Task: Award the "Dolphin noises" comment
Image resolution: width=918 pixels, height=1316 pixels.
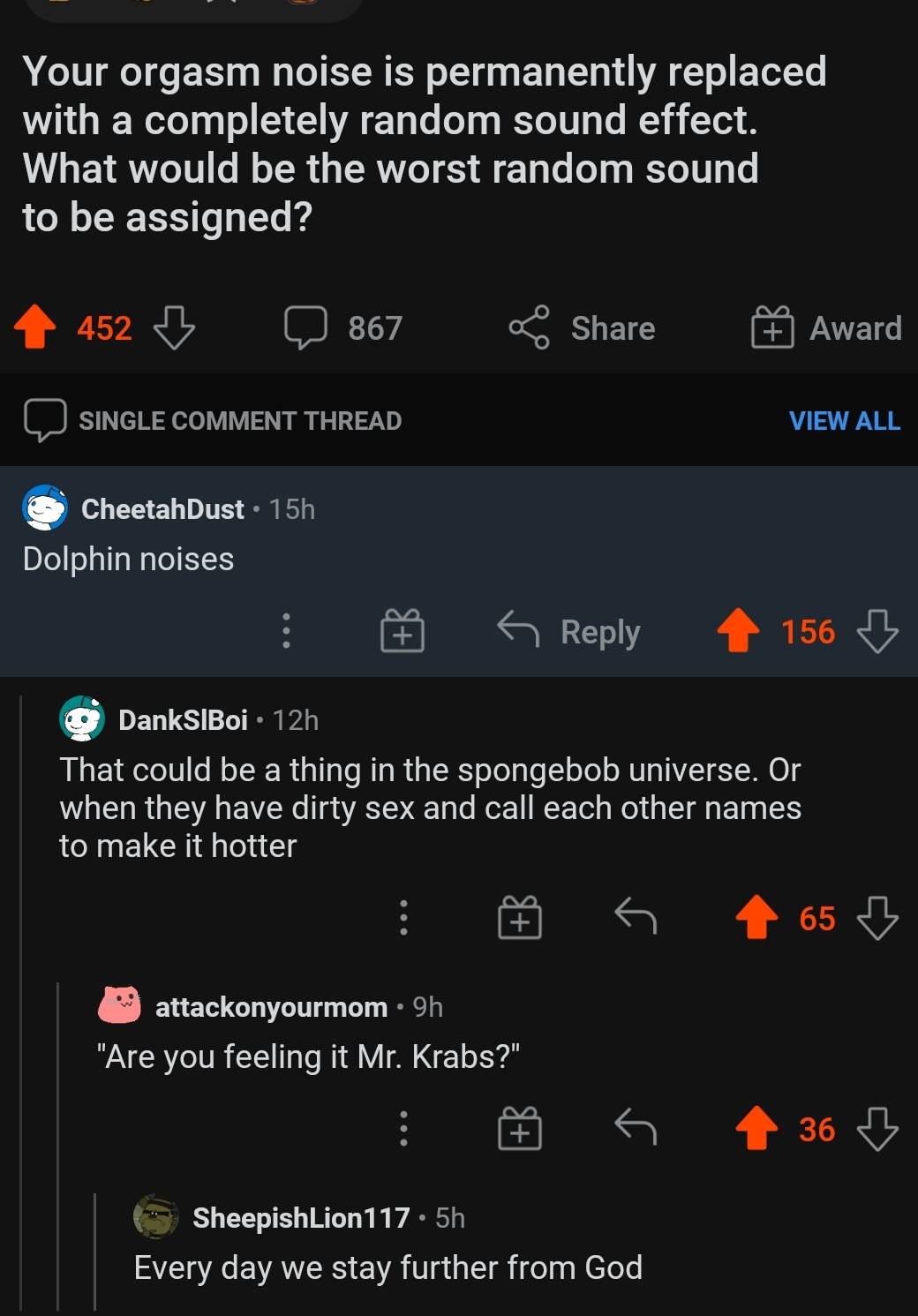Action: [402, 632]
